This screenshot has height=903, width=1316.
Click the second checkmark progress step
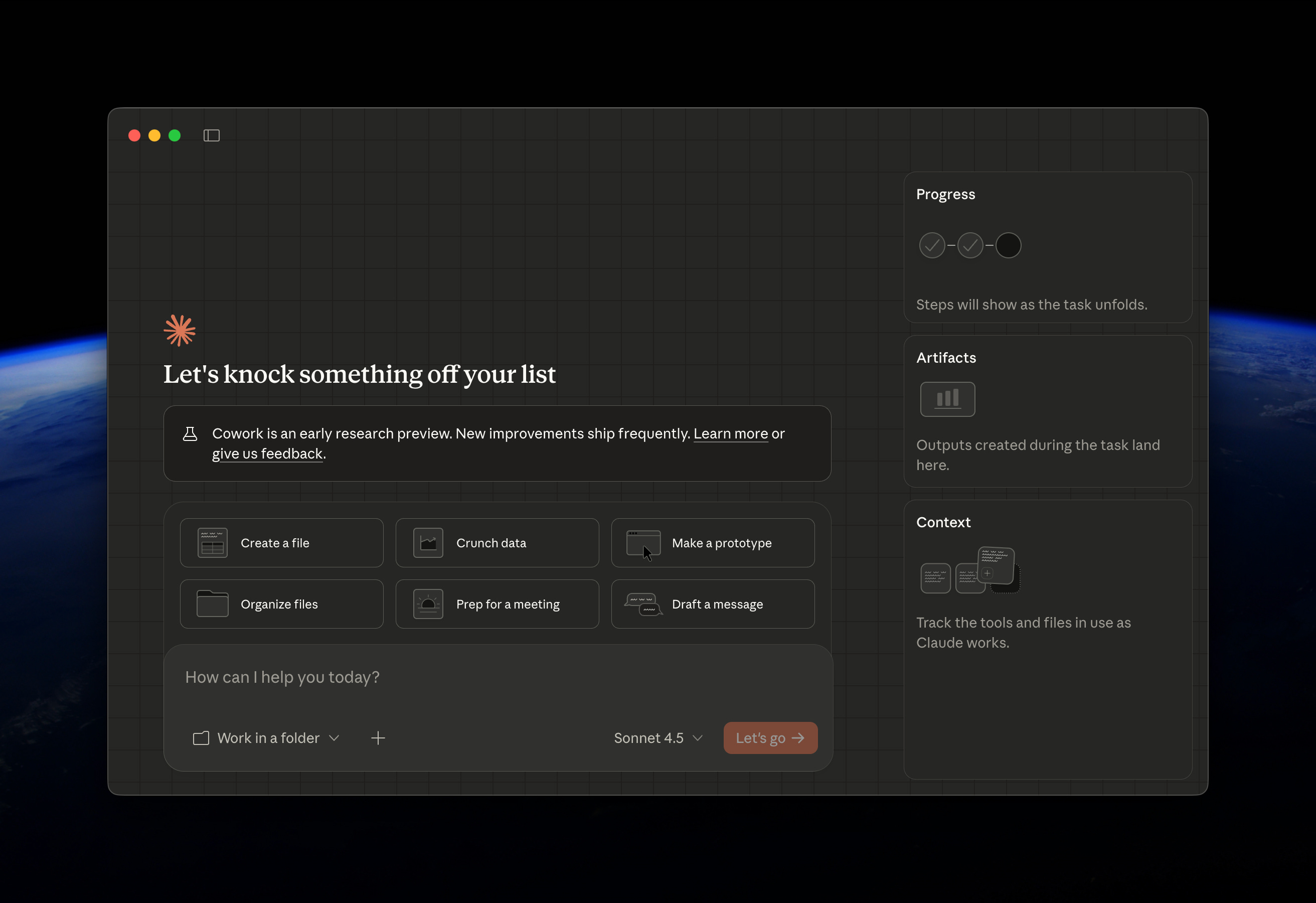970,245
